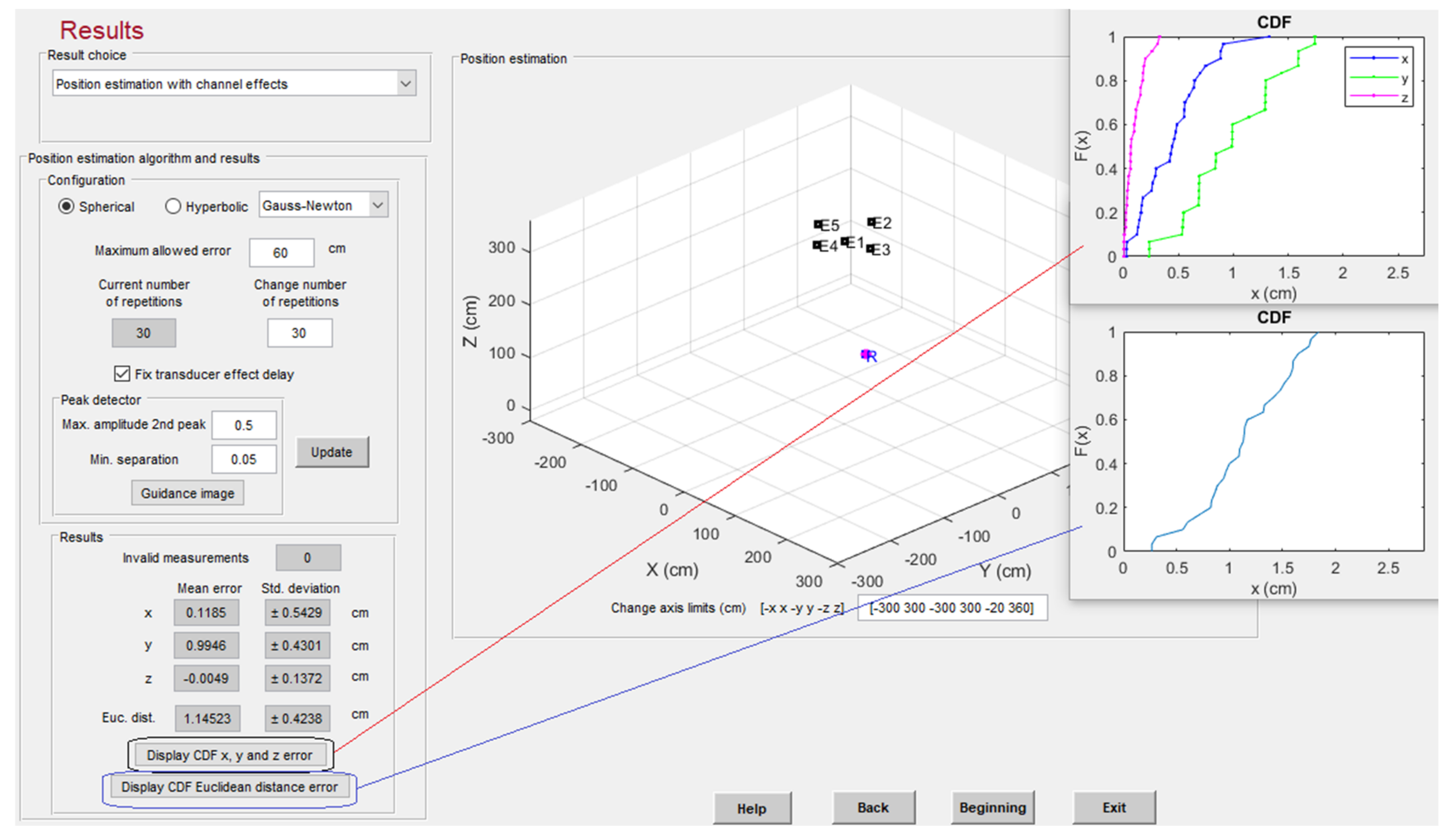The width and height of the screenshot is (1456, 839).
Task: Return to Beginning screen
Action: coord(992,808)
